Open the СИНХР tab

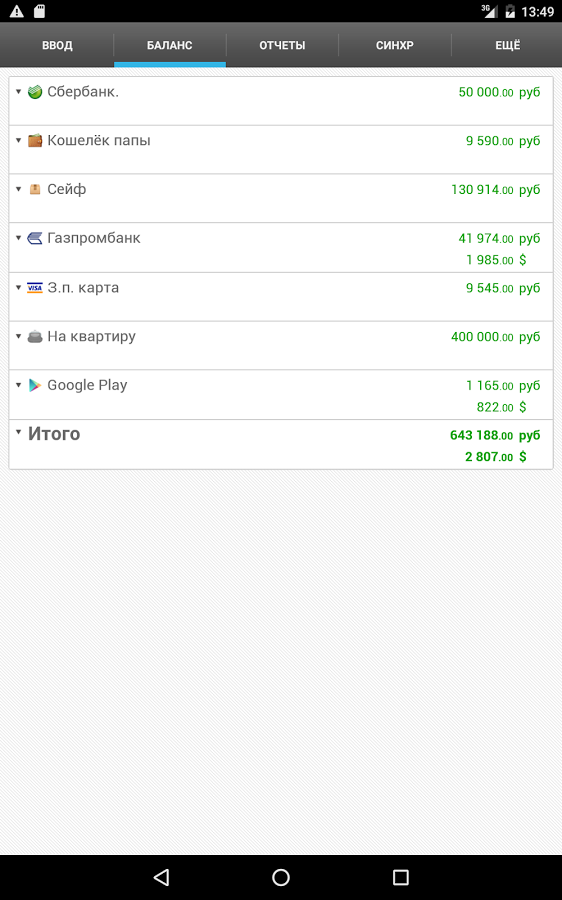[394, 45]
